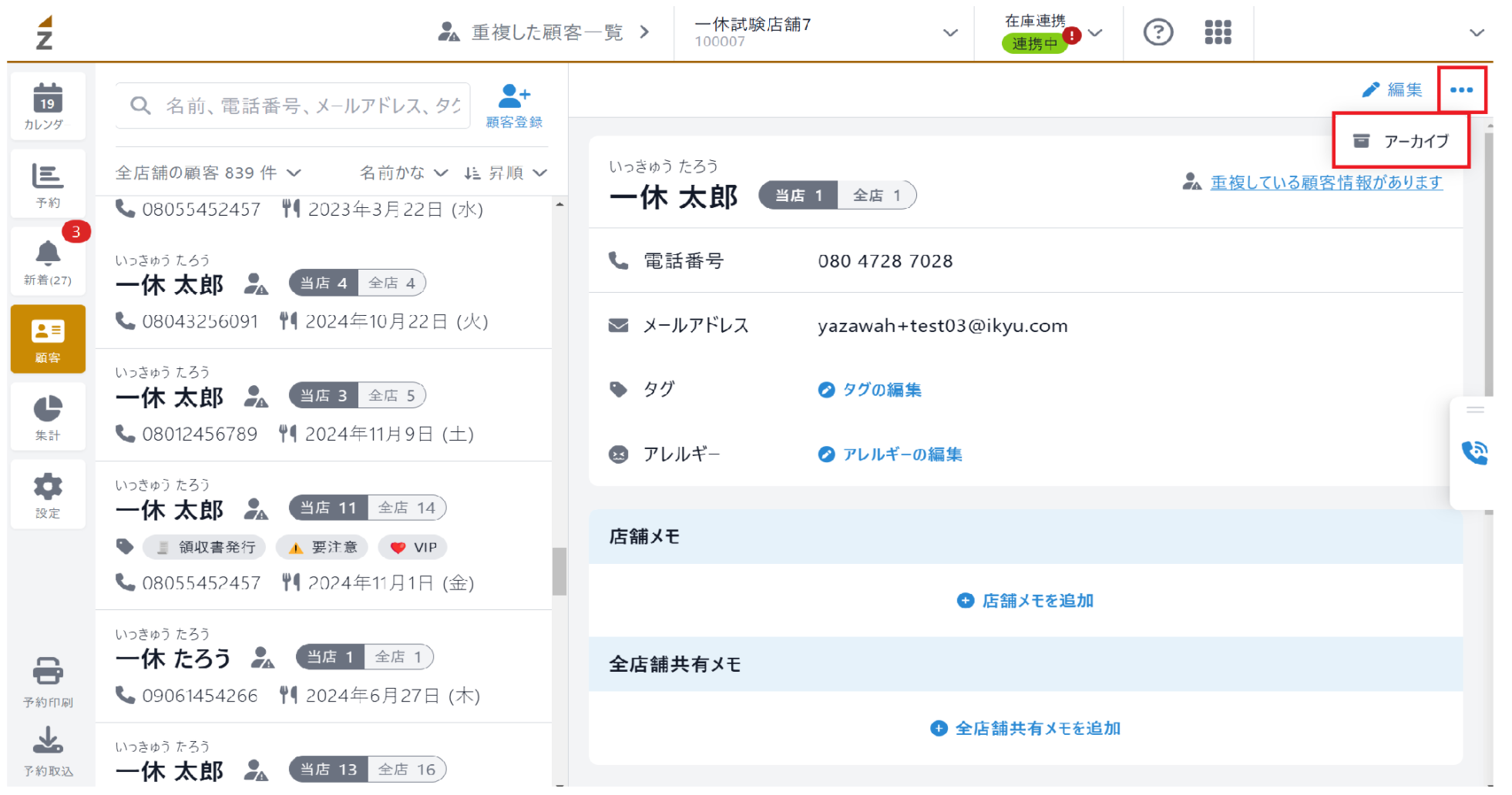The height and width of the screenshot is (795, 1512).
Task: Click phone number 080 4728 7028
Action: coord(885,261)
